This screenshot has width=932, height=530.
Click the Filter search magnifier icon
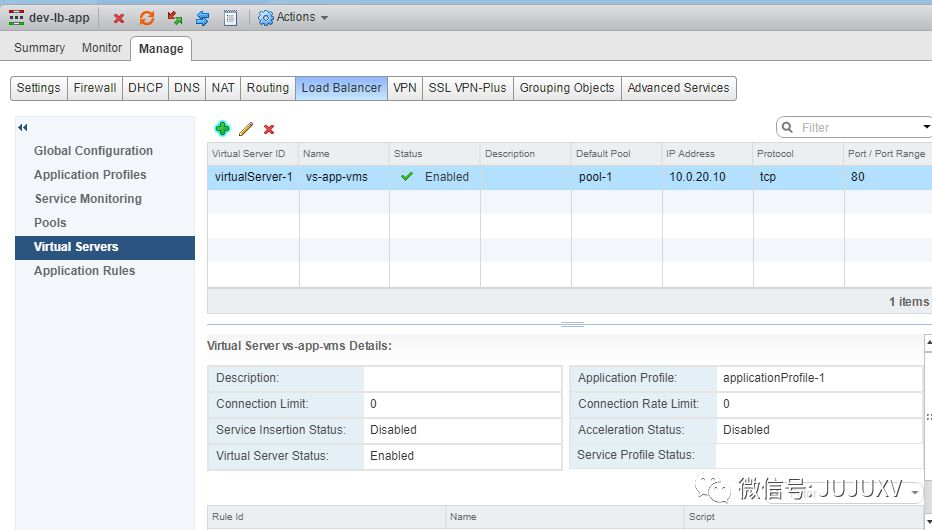[788, 127]
